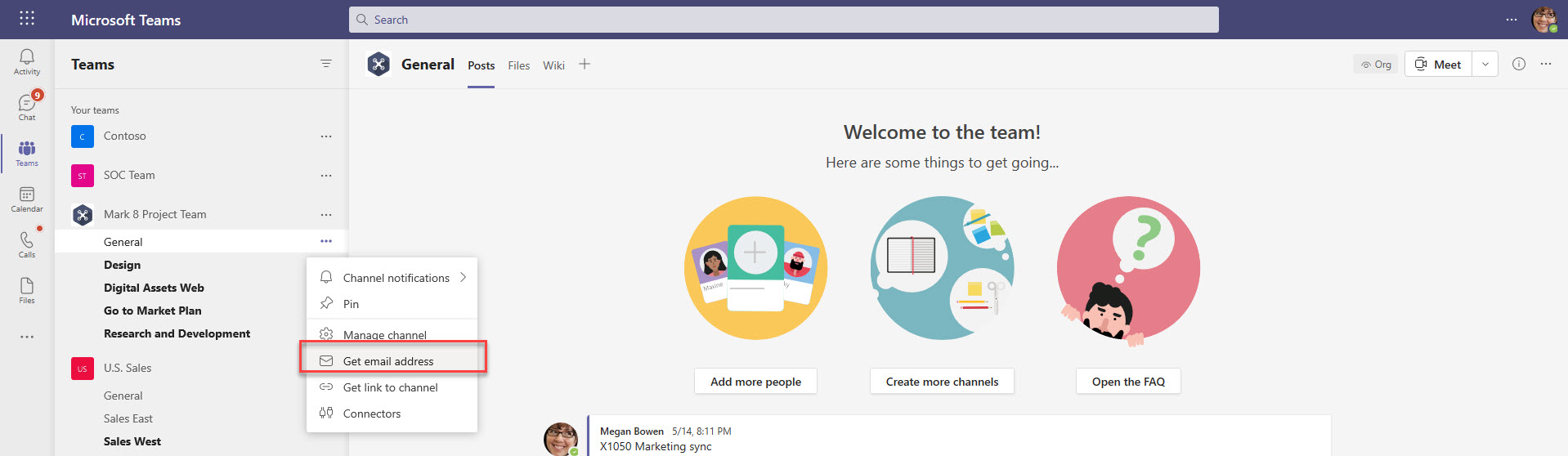Open the Activity bell in sidebar
The height and width of the screenshot is (456, 1568).
point(27,61)
